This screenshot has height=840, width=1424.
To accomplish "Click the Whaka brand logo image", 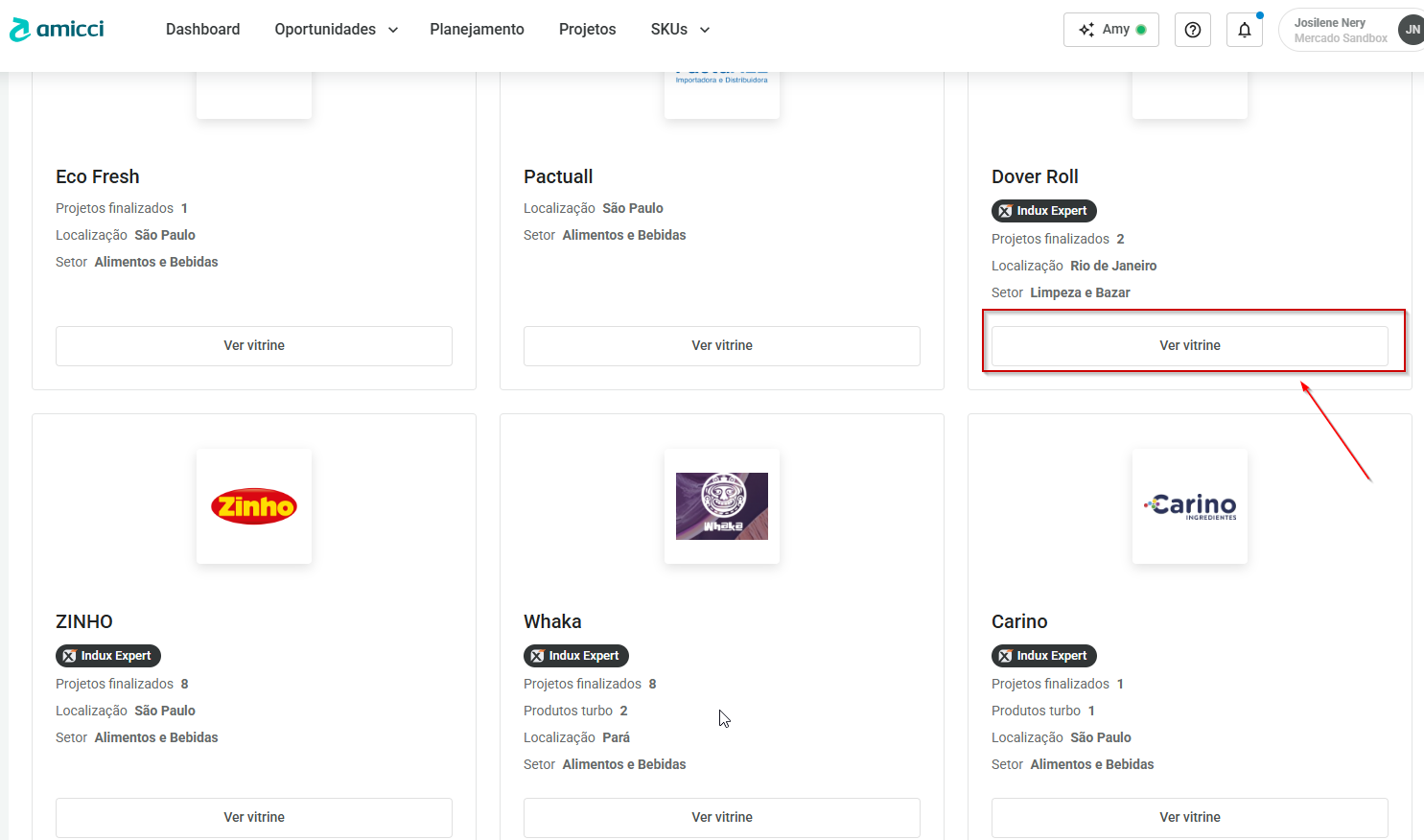I will click(x=722, y=506).
